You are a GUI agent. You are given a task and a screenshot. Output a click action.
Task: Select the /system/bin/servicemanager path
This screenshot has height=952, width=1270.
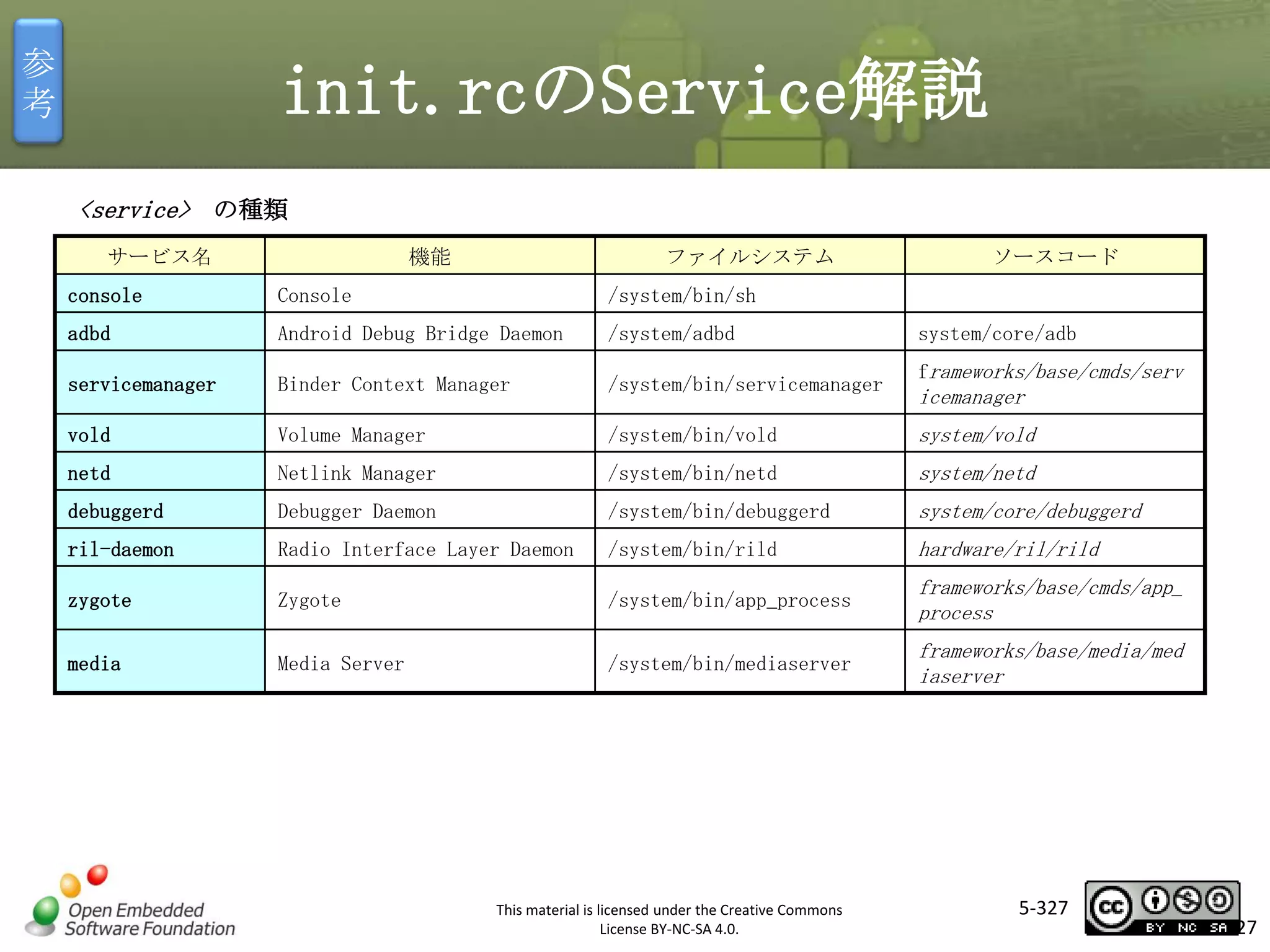[x=745, y=384]
